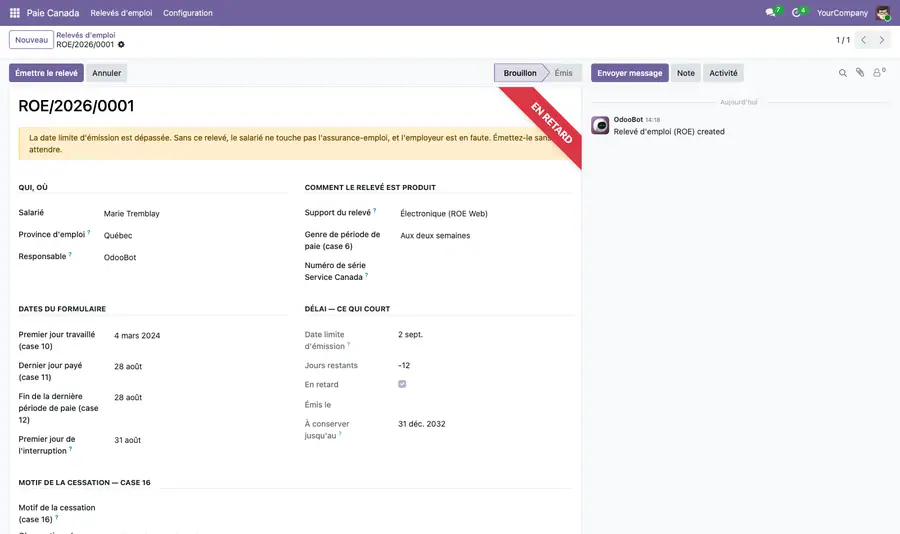Show help tooltip for Date limite d'émission

tap(348, 345)
